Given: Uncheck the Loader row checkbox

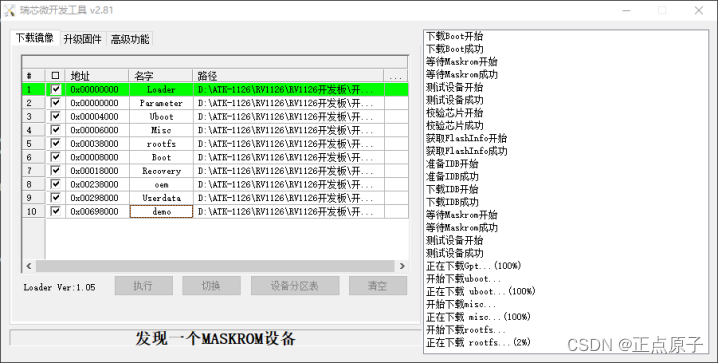Looking at the screenshot, I should [x=55, y=89].
